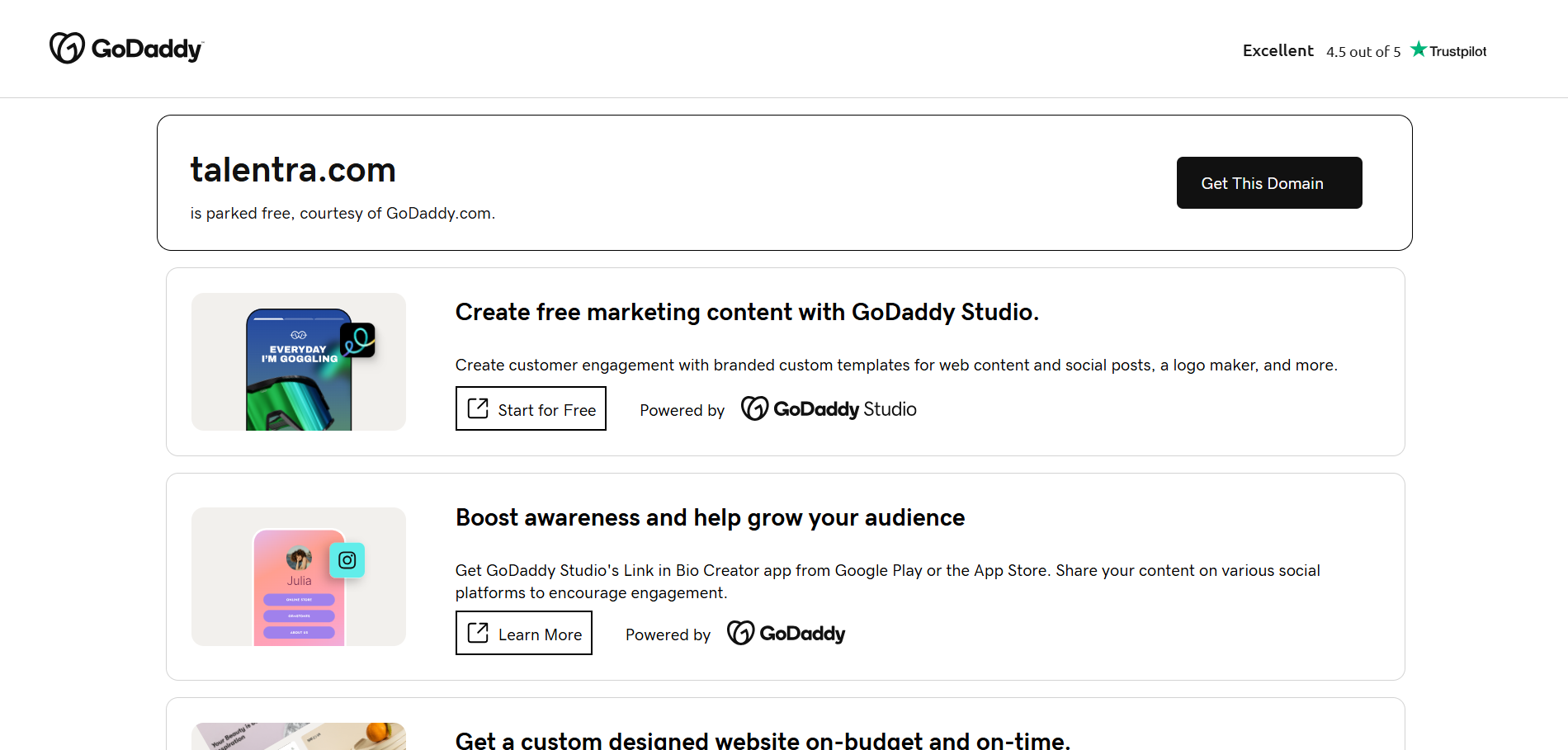Click the Instagram icon on Link in Bio image
Viewport: 1568px width, 750px height.
tap(347, 560)
